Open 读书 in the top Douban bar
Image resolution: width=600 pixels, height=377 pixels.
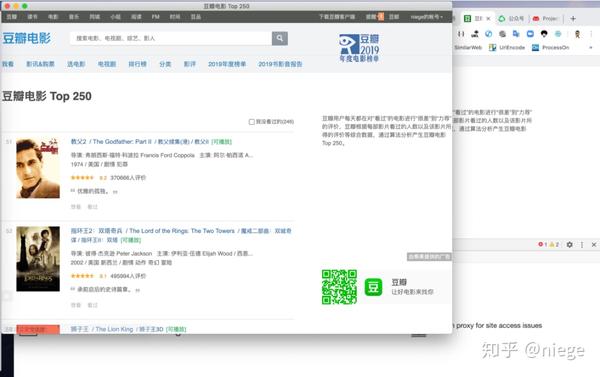[33, 17]
